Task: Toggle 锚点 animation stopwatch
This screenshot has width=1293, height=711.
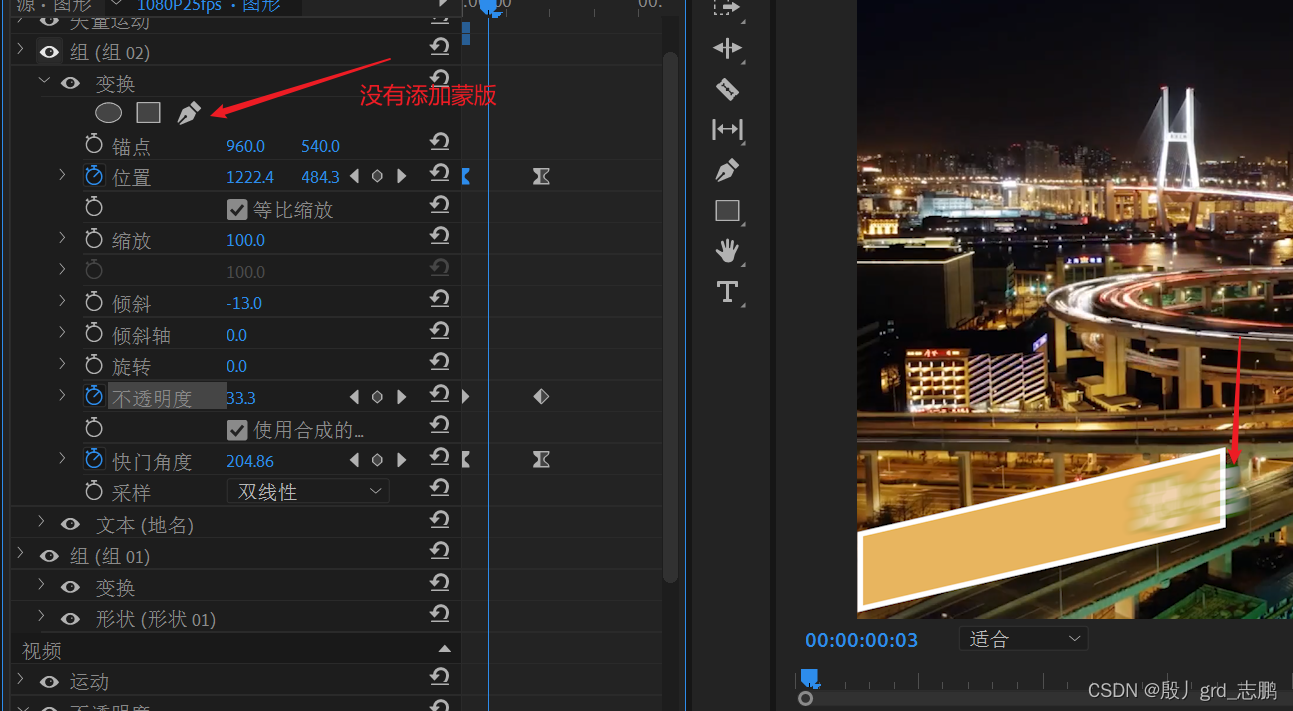Action: click(x=94, y=144)
